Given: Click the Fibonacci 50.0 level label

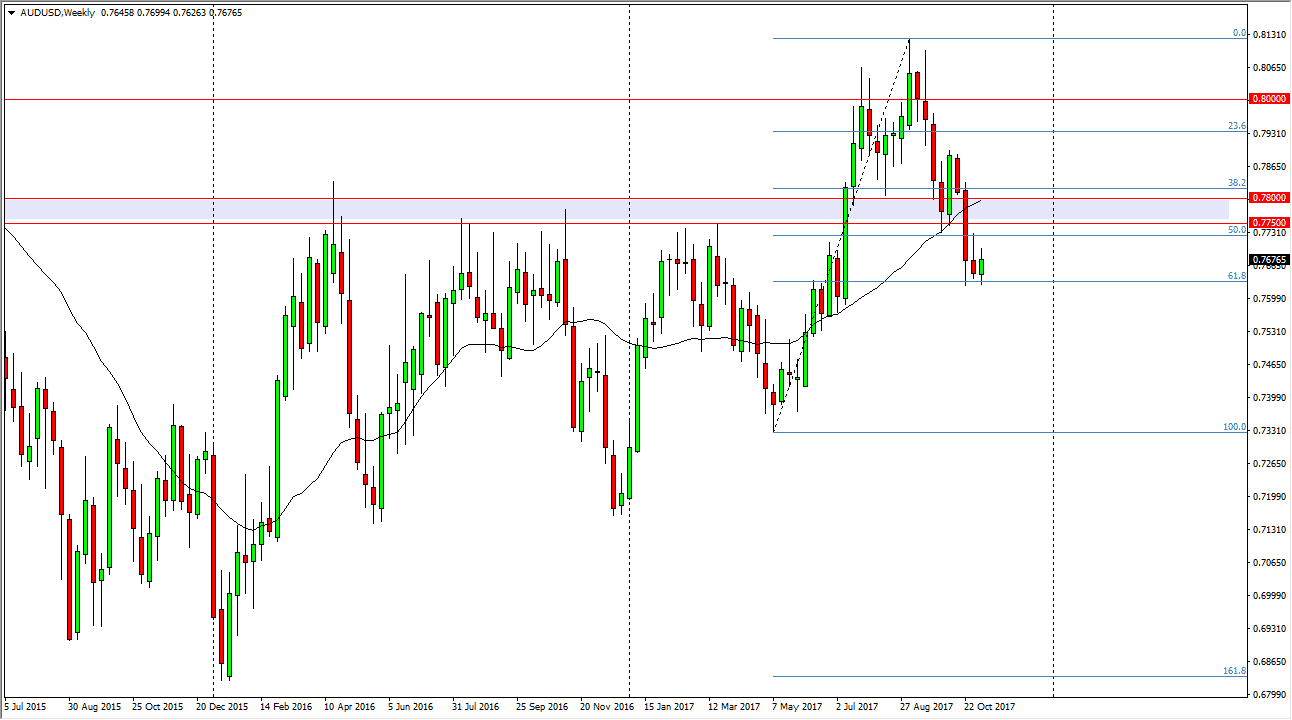Looking at the screenshot, I should [1236, 230].
